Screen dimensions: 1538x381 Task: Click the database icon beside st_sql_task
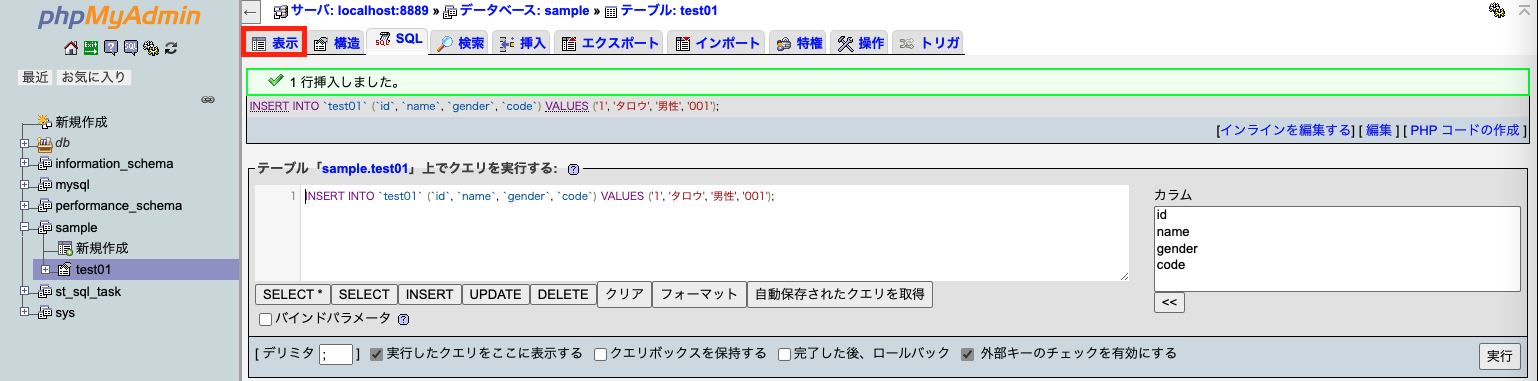(45, 291)
